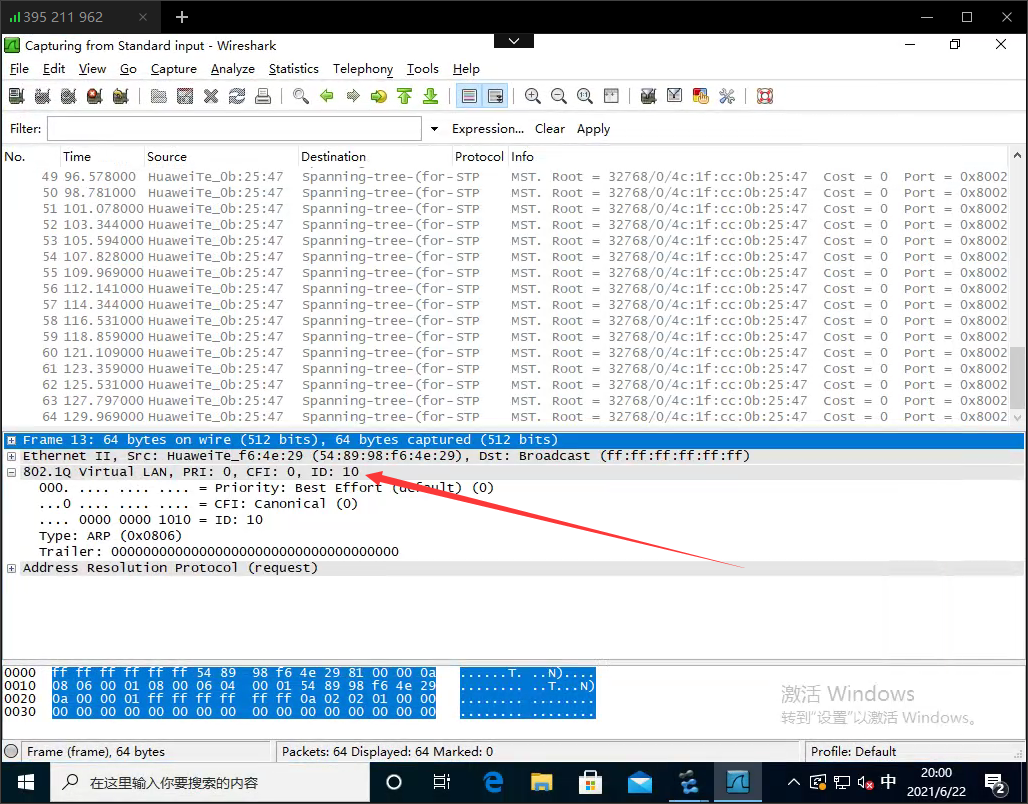Open the Analyze menu
The height and width of the screenshot is (804, 1028).
pyautogui.click(x=233, y=69)
